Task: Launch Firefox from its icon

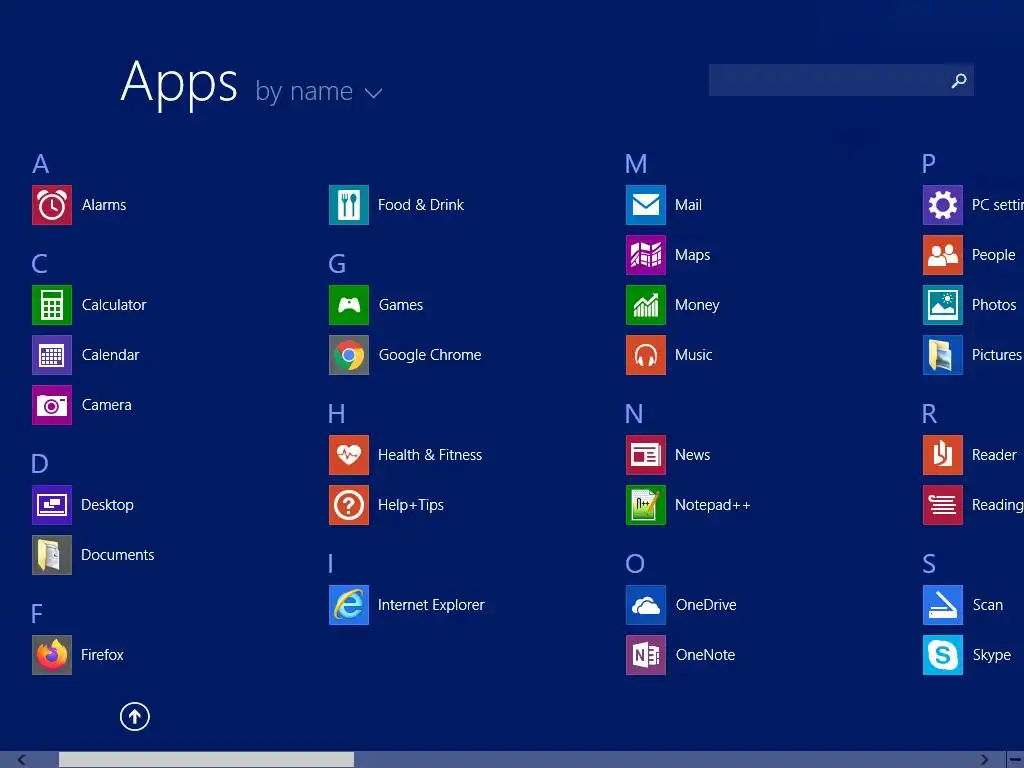Action: click(52, 655)
